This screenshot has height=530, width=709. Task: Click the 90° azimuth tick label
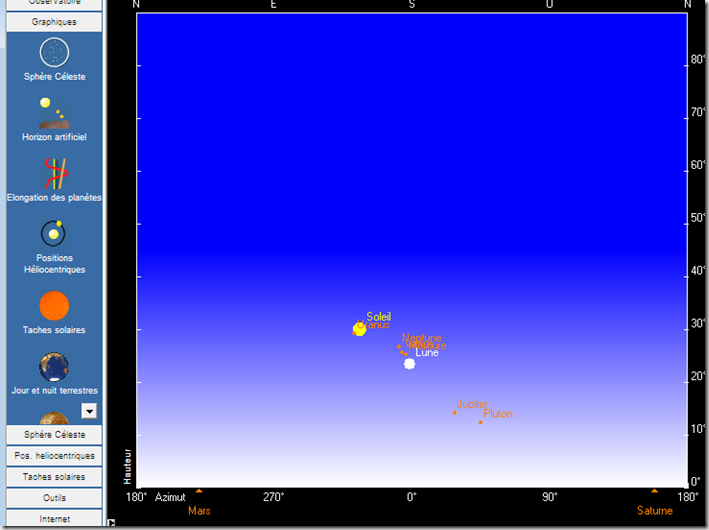pos(549,497)
